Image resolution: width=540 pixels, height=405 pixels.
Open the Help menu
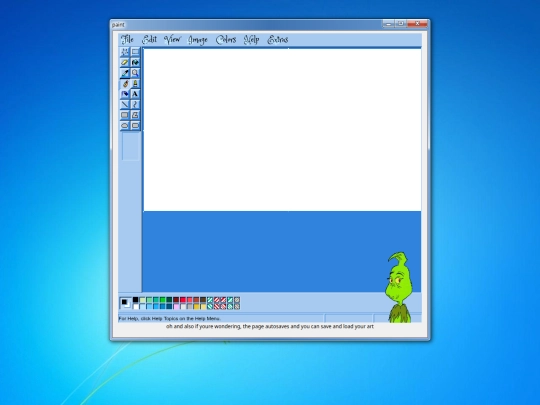tap(251, 40)
